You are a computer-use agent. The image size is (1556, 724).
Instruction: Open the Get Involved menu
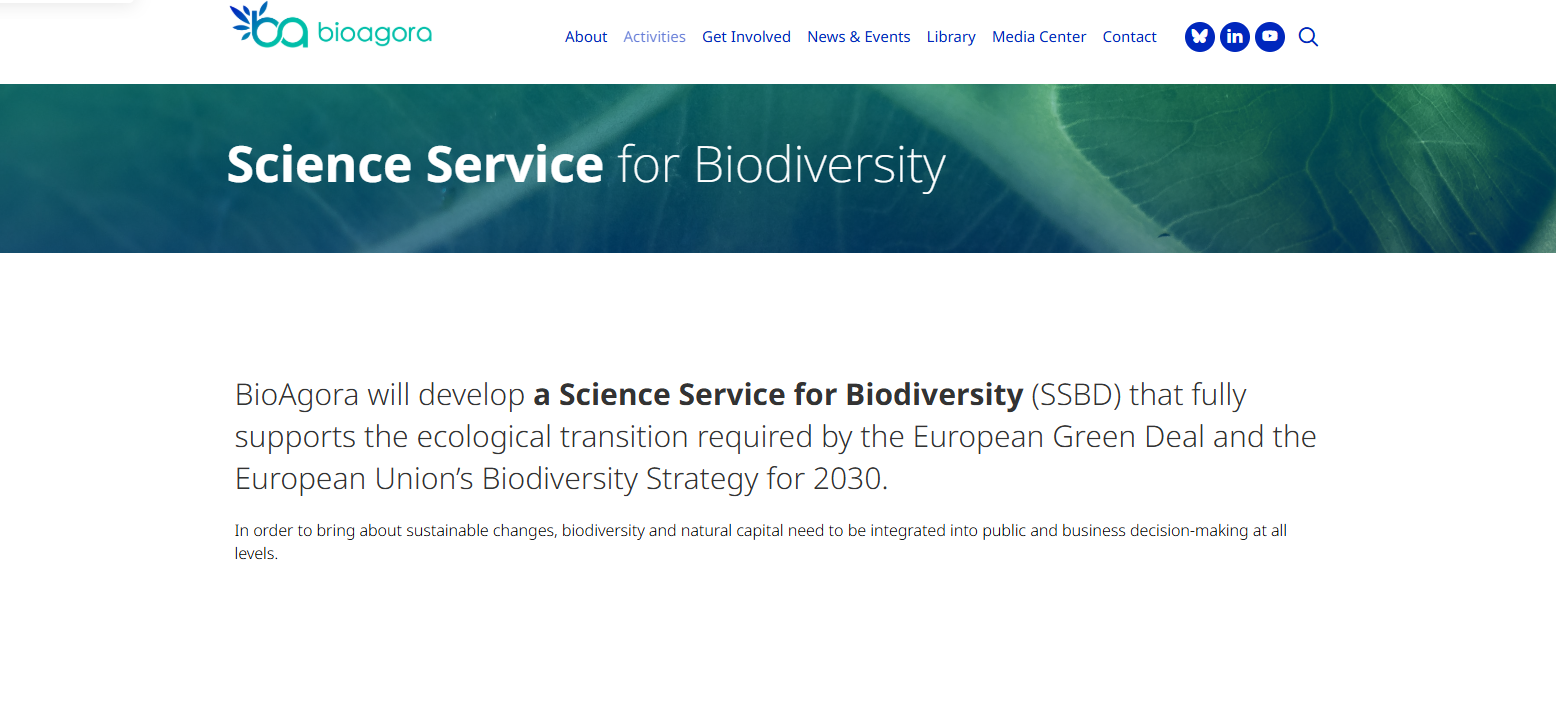click(x=746, y=37)
